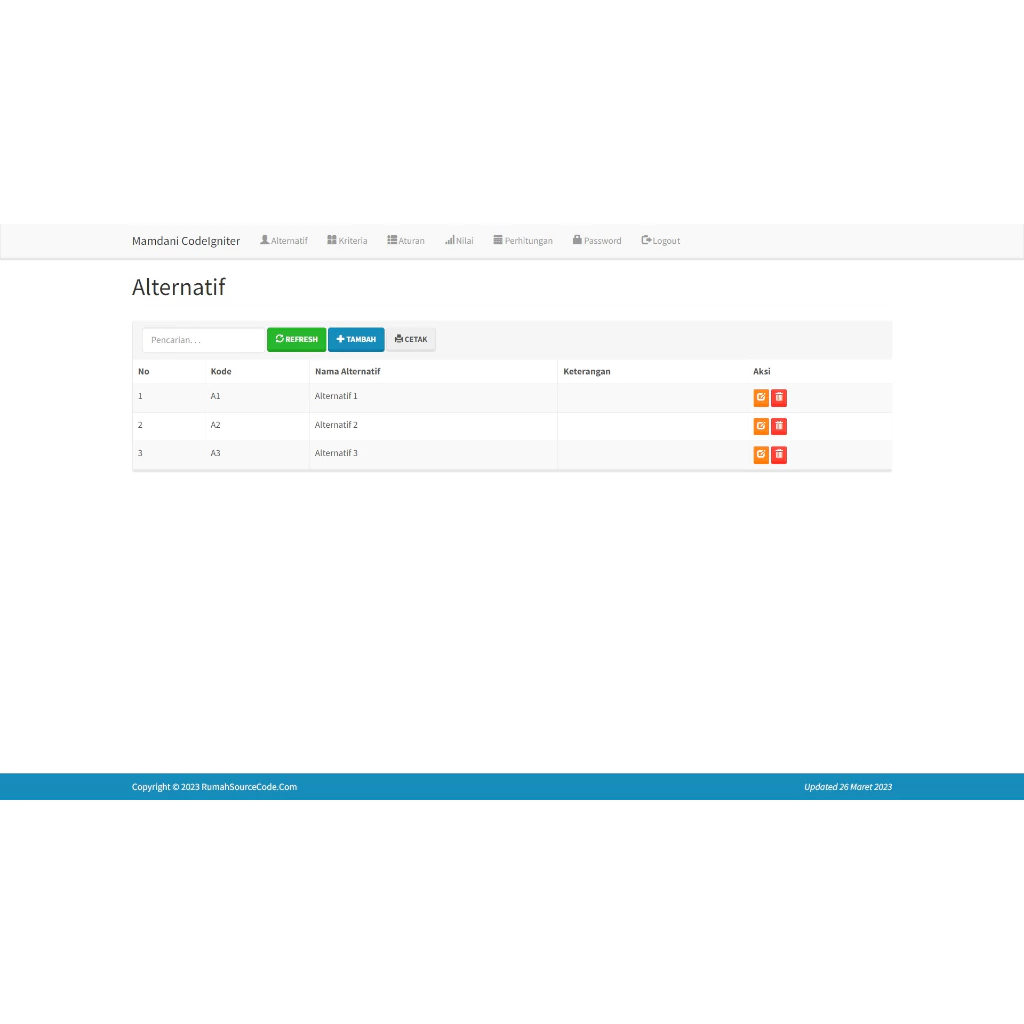This screenshot has height=1024, width=1024.
Task: Open Password settings link
Action: pos(597,240)
